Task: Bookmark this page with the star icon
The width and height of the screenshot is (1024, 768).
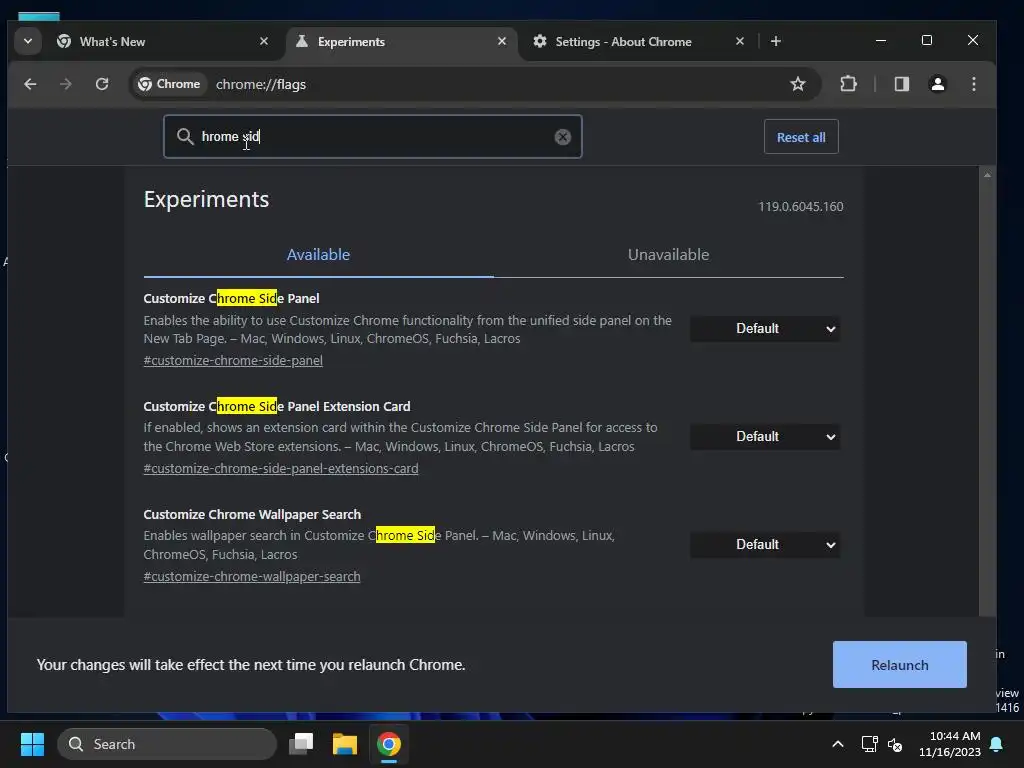Action: 797,84
